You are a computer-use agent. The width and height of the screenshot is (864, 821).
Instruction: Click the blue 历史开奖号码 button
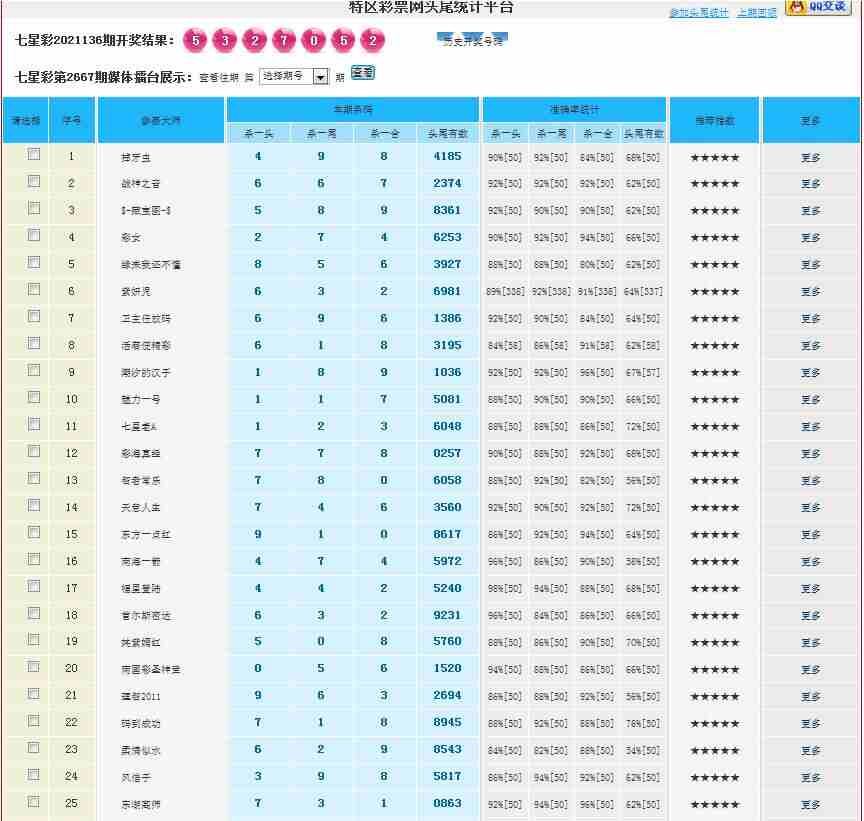(473, 41)
